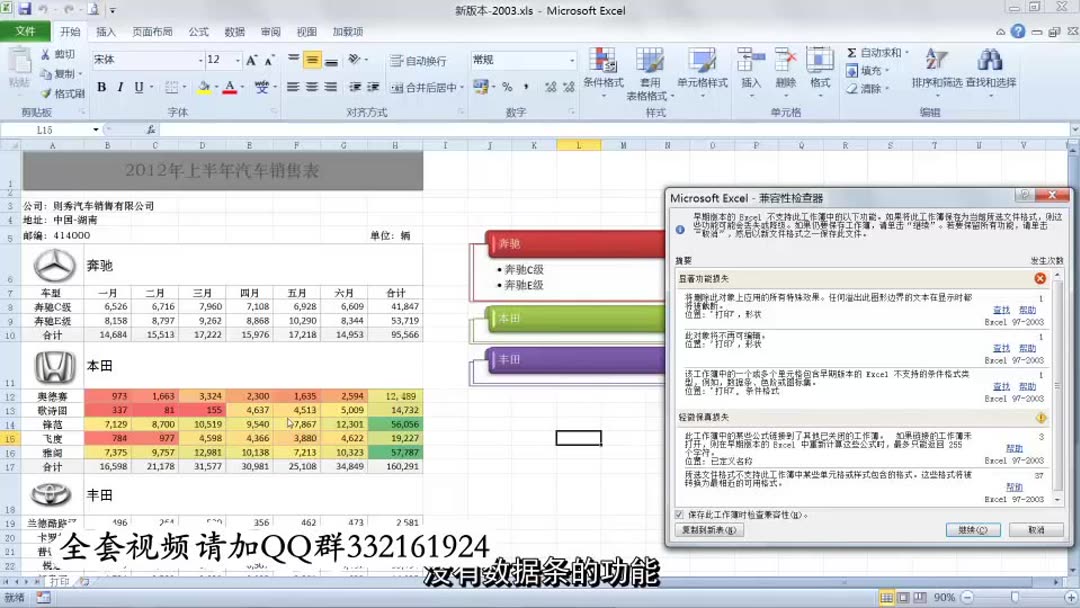Open the 文件 (File) menu
Screen dimensions: 1080x608
click(x=27, y=31)
